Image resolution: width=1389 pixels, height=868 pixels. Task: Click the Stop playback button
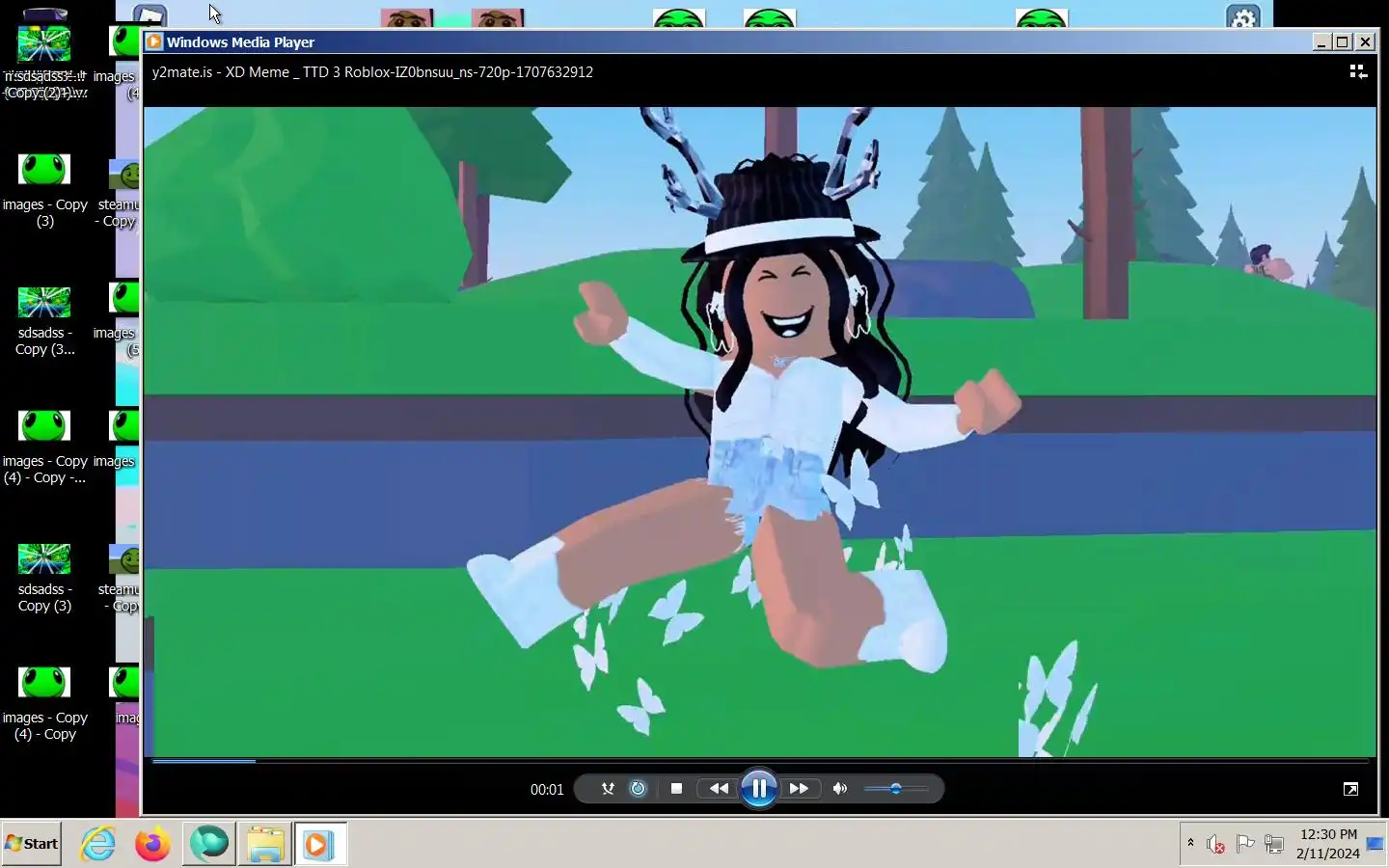676,789
